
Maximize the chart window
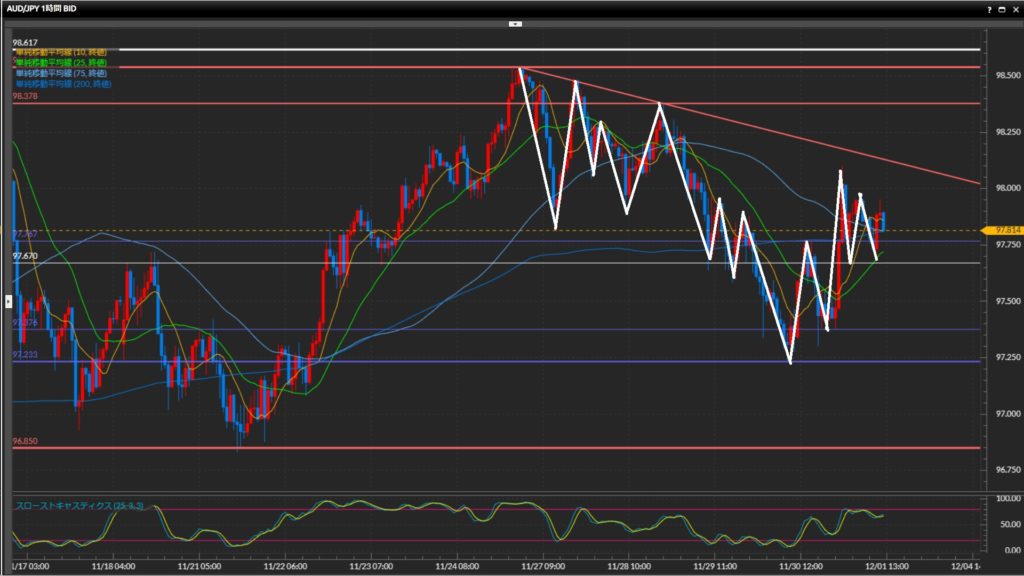[1001, 8]
